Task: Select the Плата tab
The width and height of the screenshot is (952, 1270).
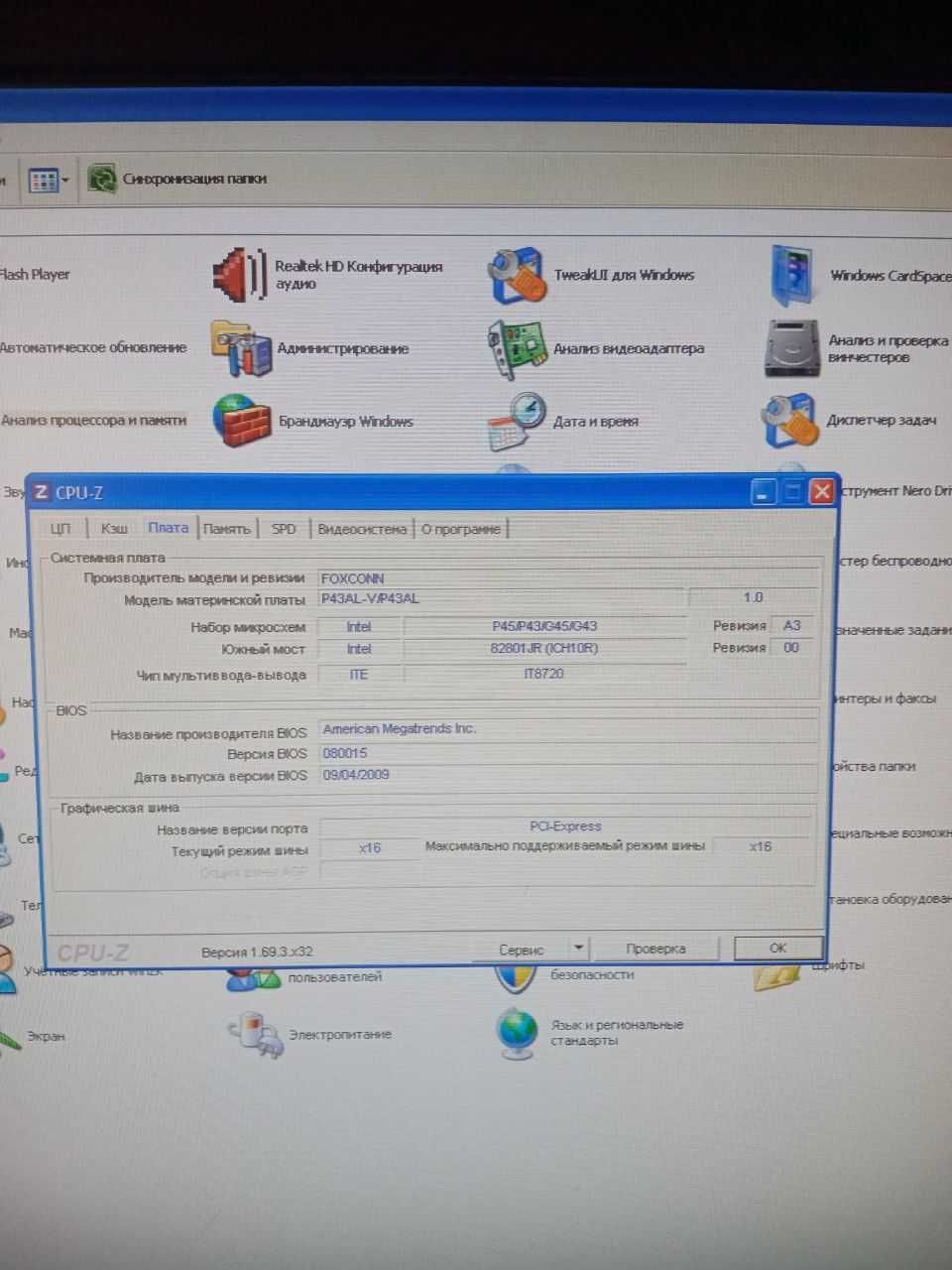Action: pos(168,528)
